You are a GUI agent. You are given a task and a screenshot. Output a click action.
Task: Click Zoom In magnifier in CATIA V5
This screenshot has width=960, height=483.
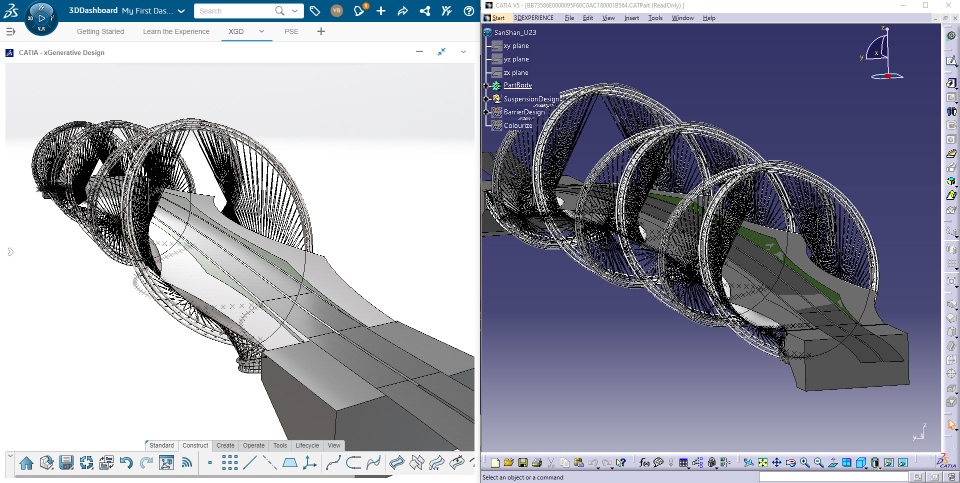(804, 463)
